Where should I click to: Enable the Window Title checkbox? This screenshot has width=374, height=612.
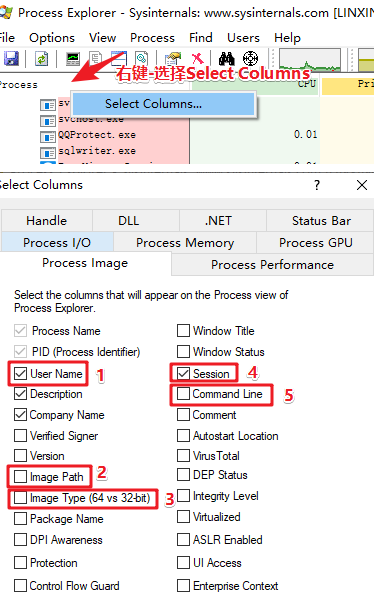(183, 331)
